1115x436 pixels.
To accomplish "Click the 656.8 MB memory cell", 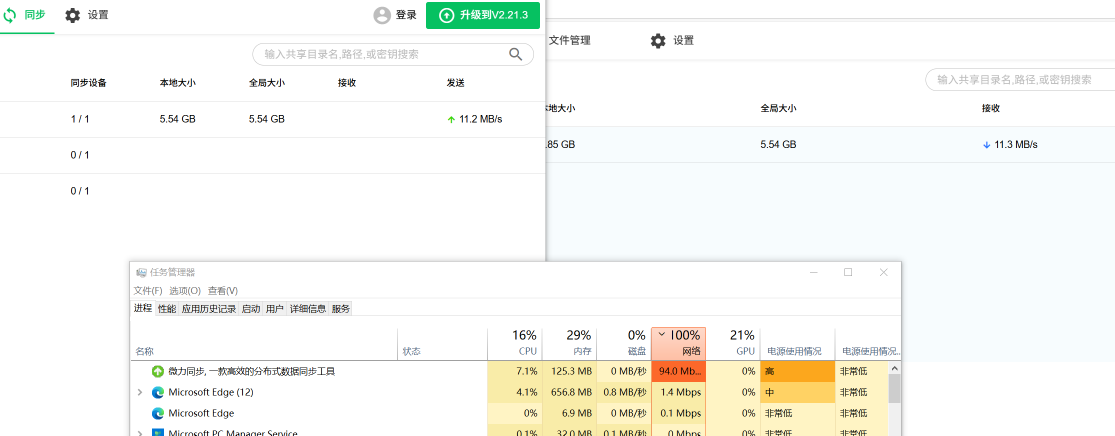I will 569,392.
